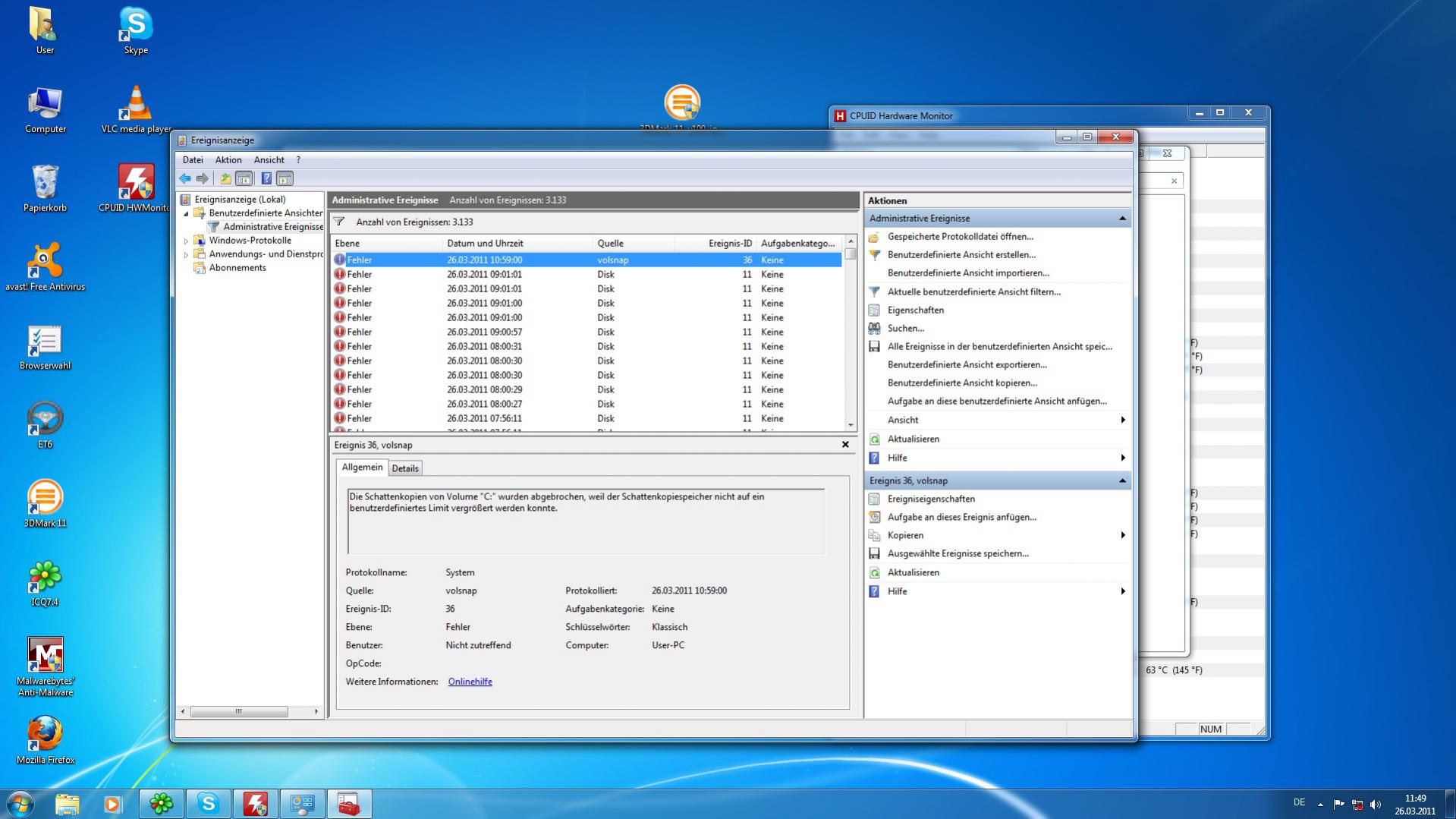Screen dimensions: 1456x819
Task: Open the ICQ7.4 desktop icon
Action: pos(45,583)
